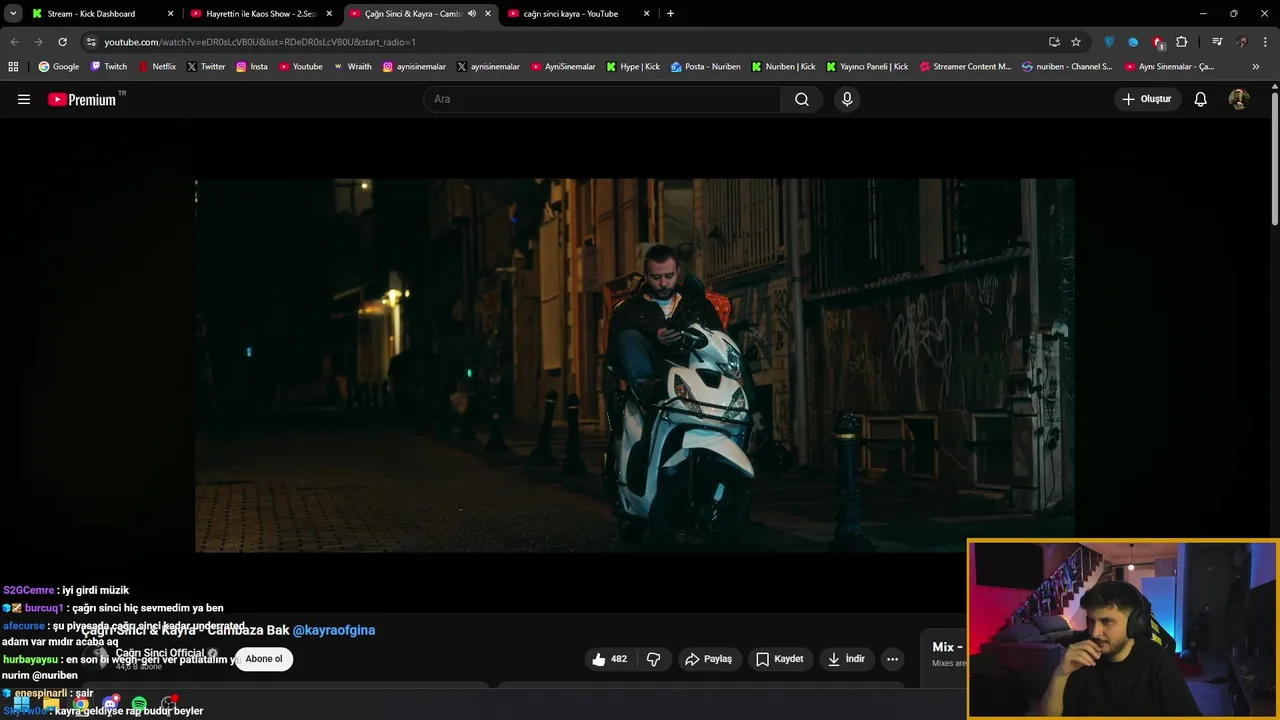The height and width of the screenshot is (720, 1280).
Task: Click the 'Kaydet' save button
Action: coord(780,659)
